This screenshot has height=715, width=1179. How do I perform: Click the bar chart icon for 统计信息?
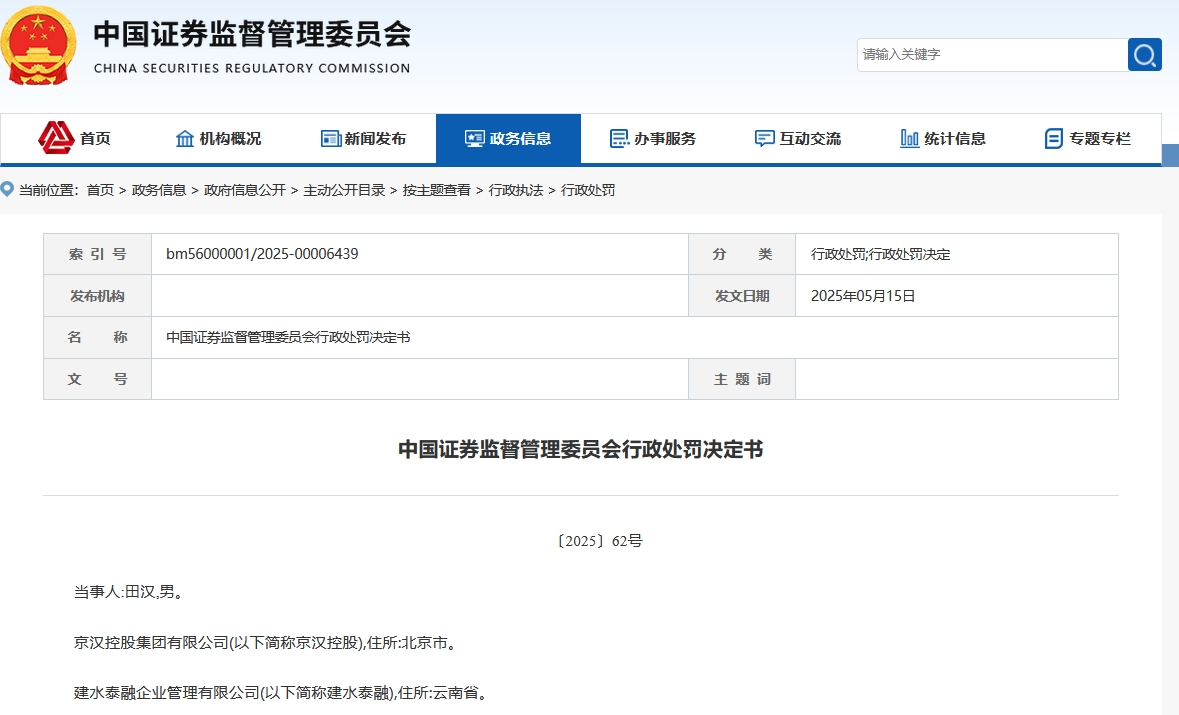coord(909,138)
